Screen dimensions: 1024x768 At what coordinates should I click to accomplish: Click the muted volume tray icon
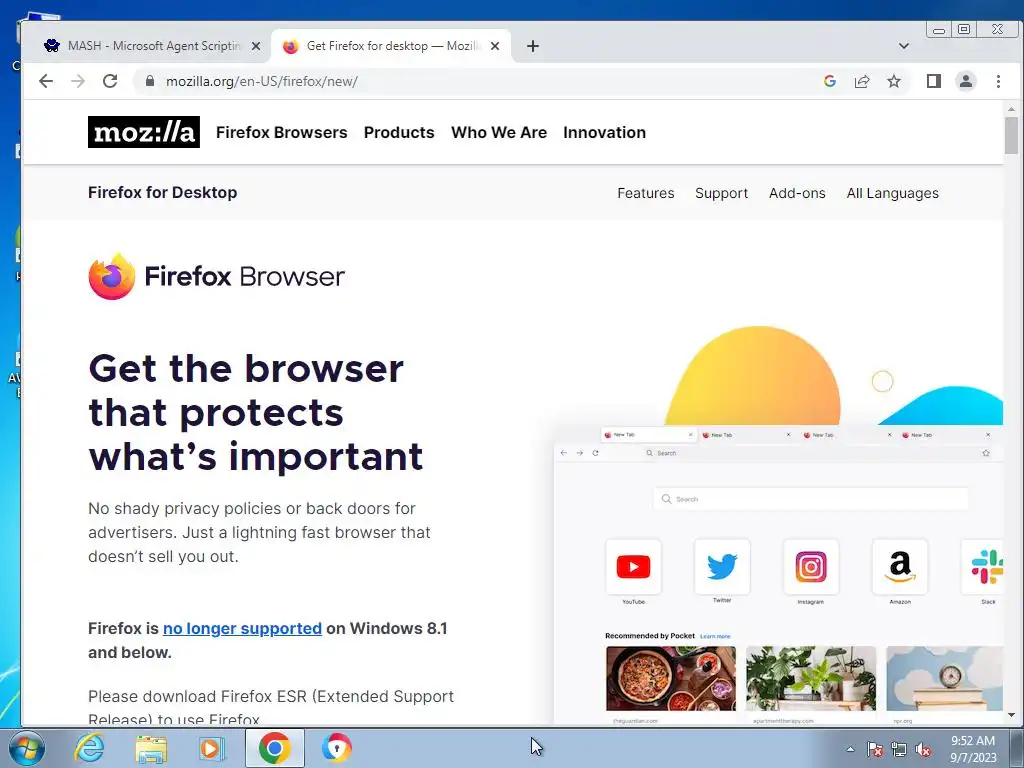(923, 749)
